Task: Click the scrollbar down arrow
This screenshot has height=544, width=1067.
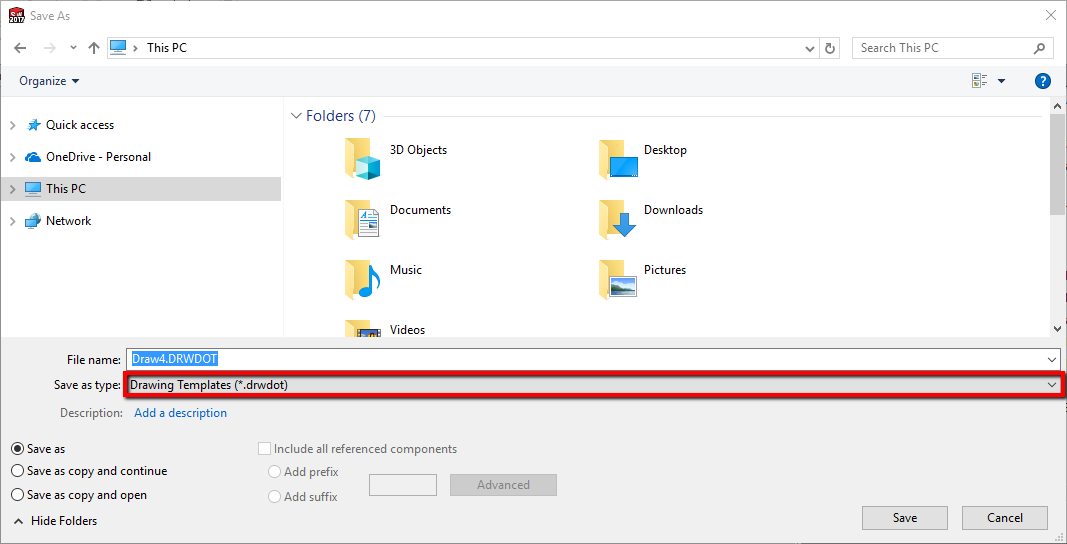Action: 1058,329
